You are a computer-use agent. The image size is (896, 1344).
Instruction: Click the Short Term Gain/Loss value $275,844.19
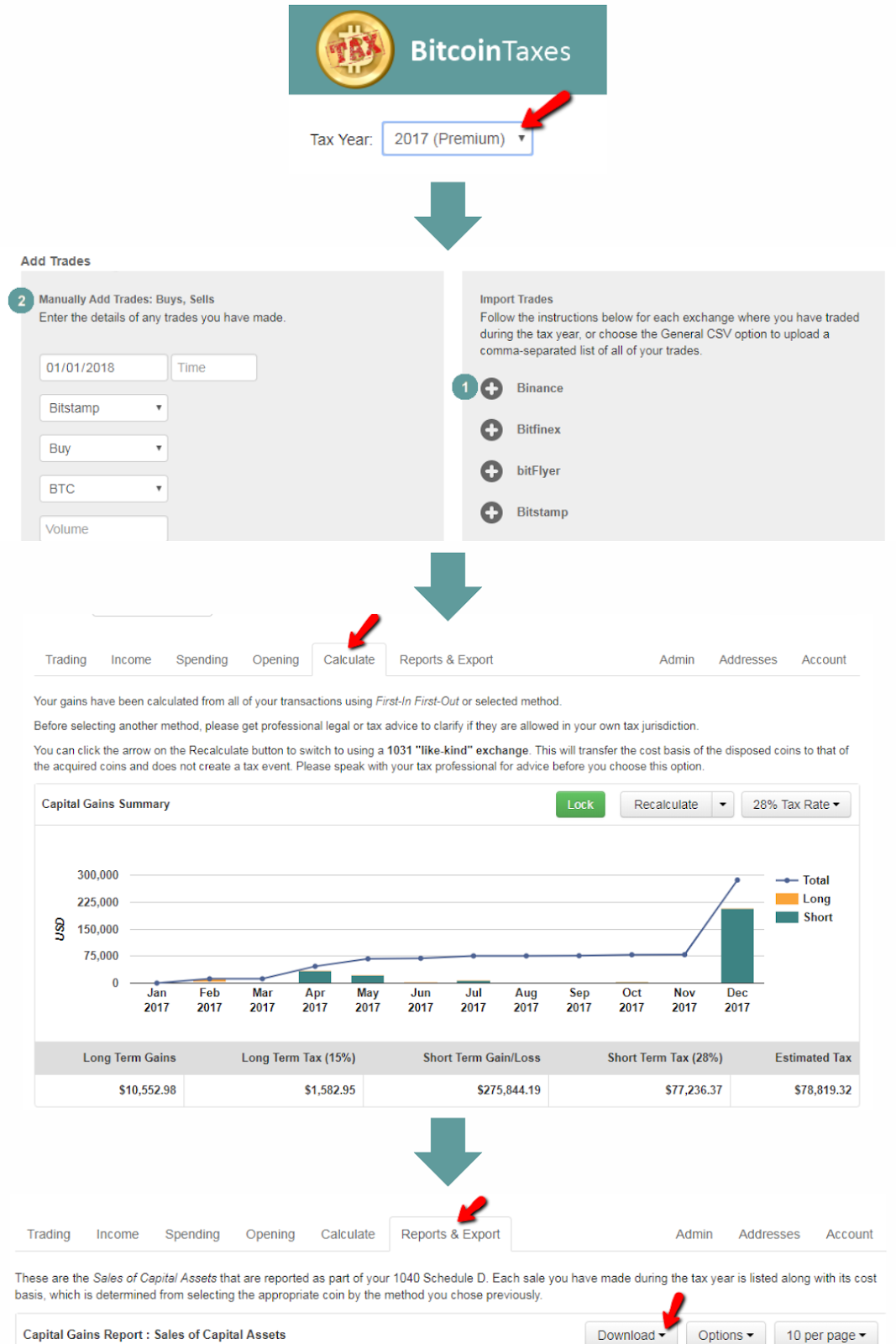(509, 1090)
